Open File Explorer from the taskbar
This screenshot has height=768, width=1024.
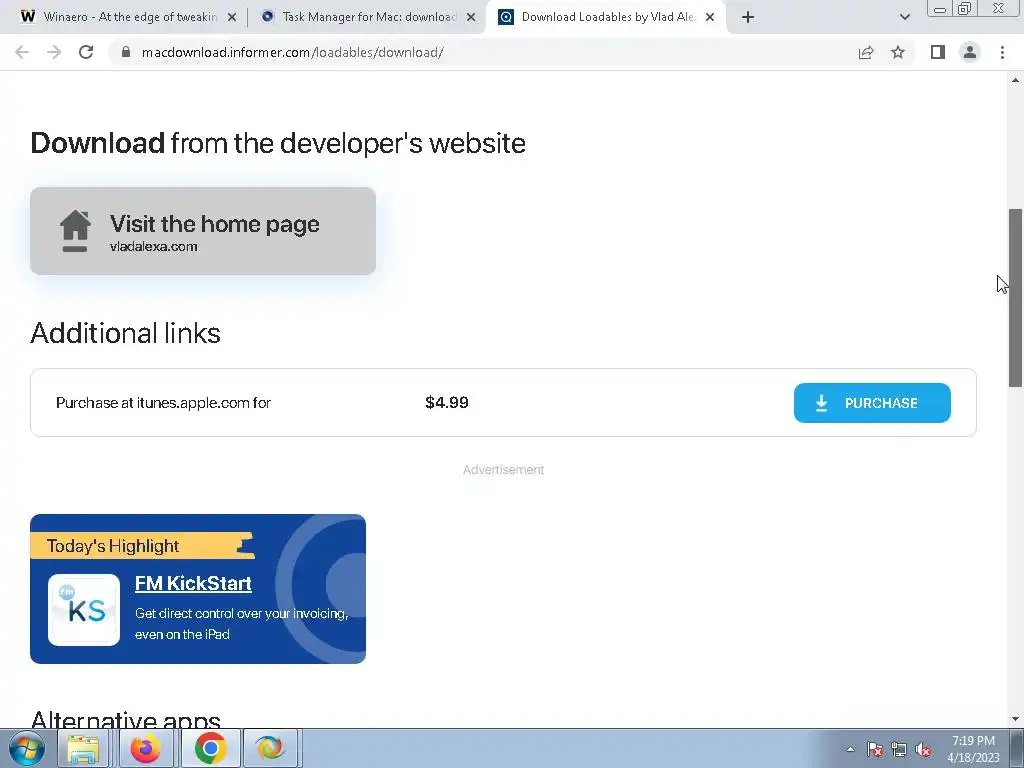83,748
